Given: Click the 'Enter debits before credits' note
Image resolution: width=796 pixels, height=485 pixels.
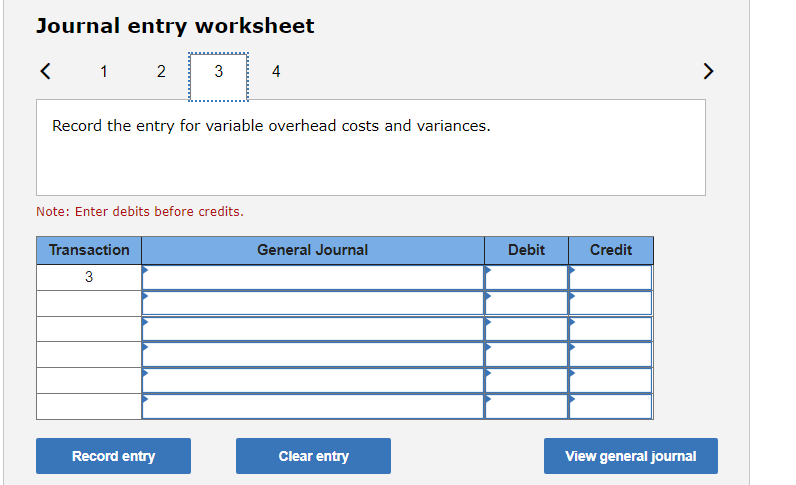Looking at the screenshot, I should (140, 211).
